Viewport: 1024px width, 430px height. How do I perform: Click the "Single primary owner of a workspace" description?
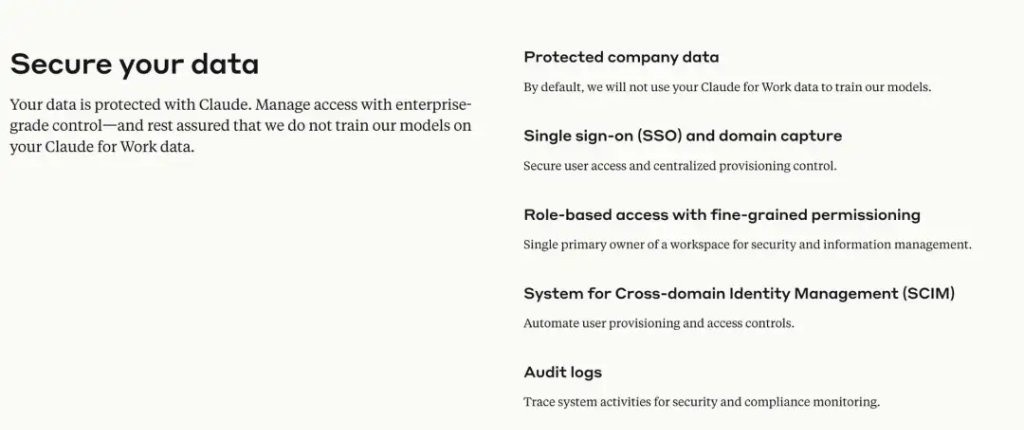tap(747, 244)
